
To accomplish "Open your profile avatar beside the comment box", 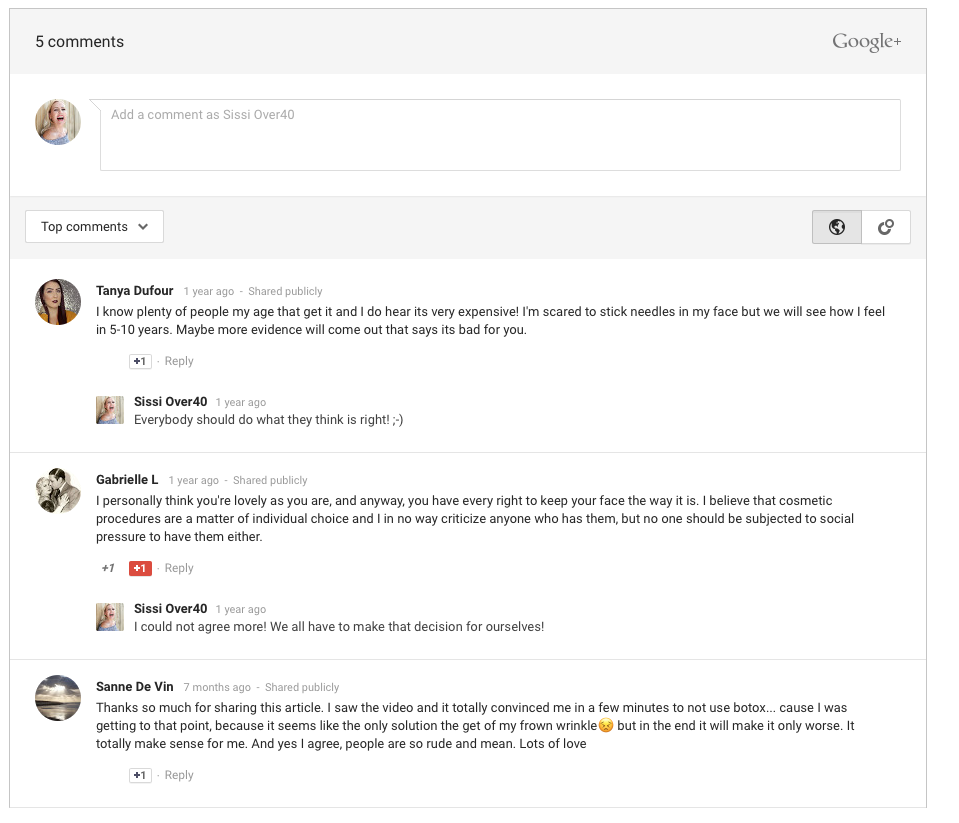I will coord(58,122).
